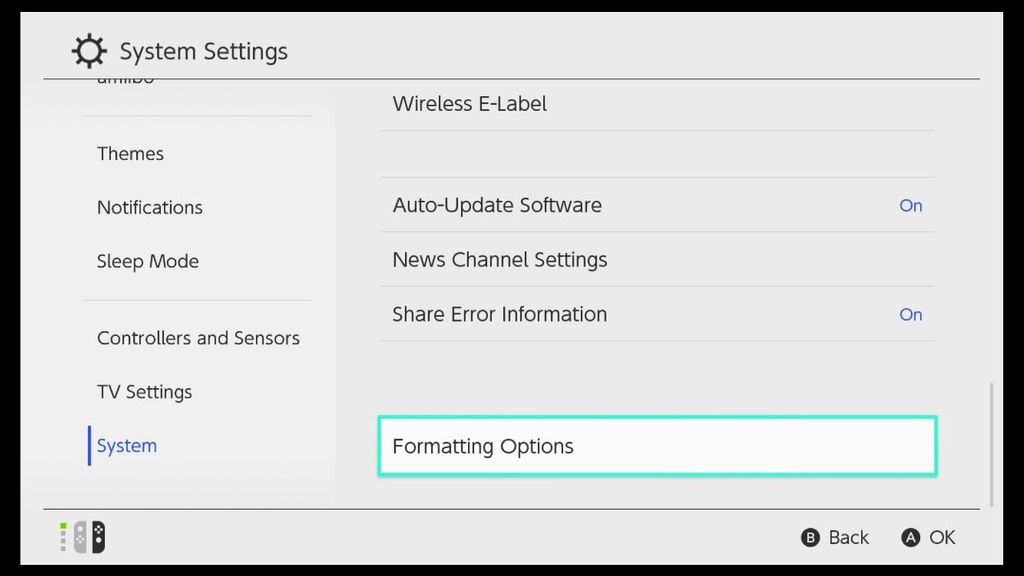This screenshot has width=1024, height=576.
Task: Click the Auto-Update Software On label
Action: (x=910, y=205)
